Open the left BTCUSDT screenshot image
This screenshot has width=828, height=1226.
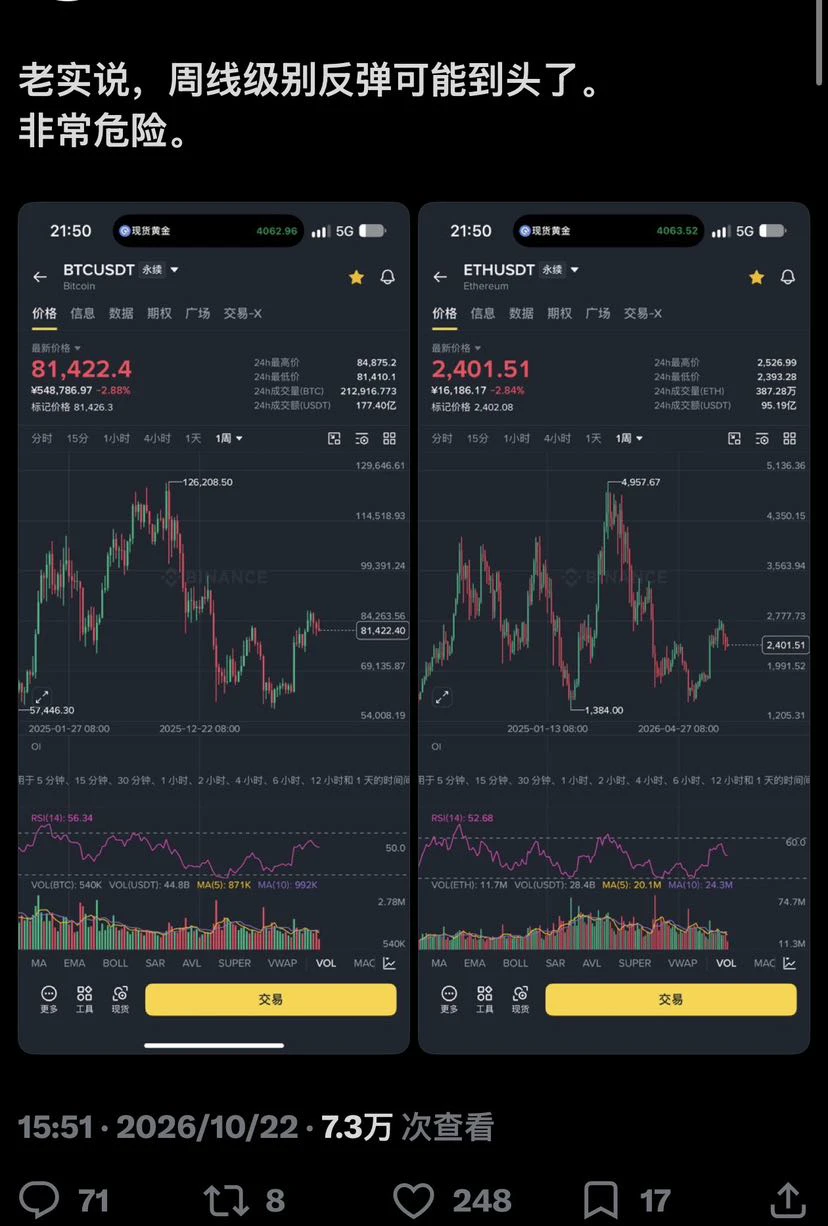(x=214, y=628)
